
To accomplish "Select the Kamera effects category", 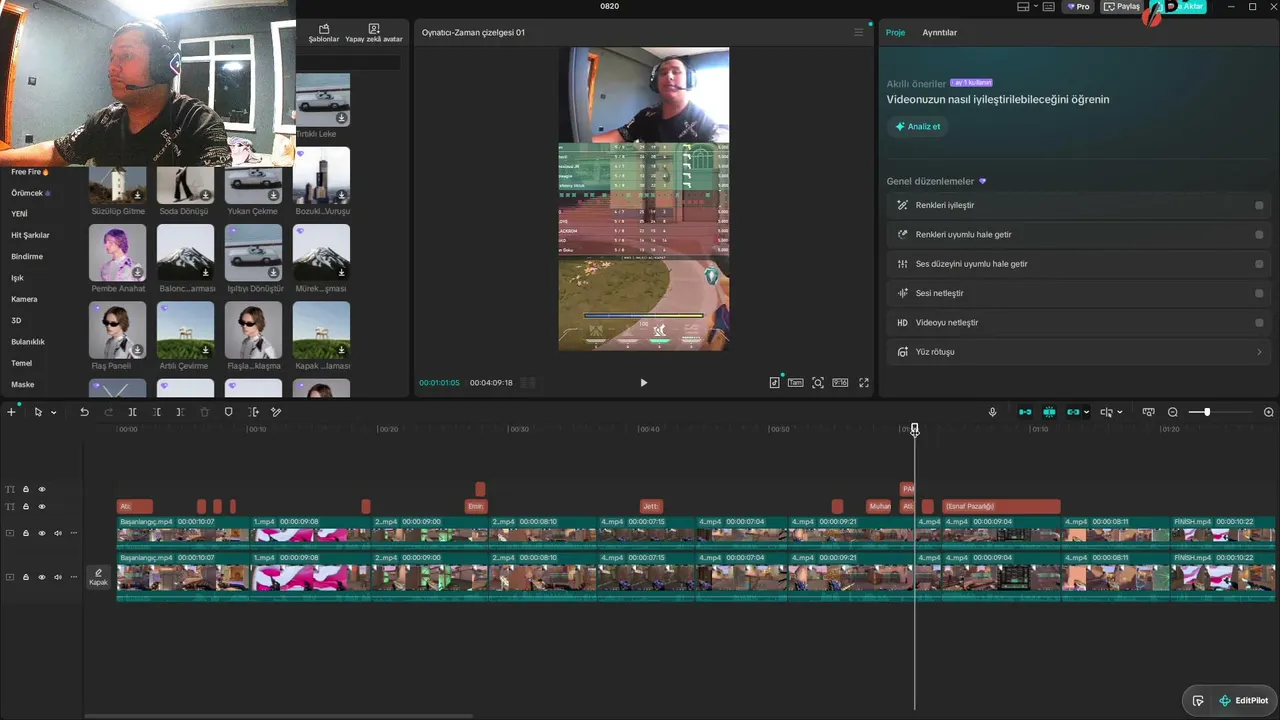I will coord(24,299).
